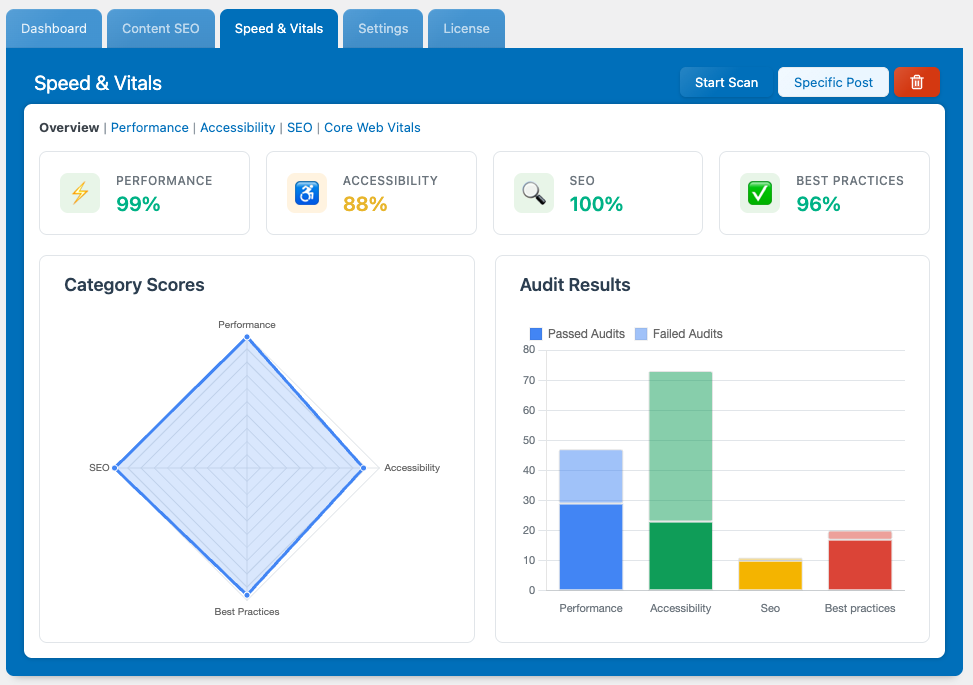The height and width of the screenshot is (685, 973).
Task: Go to the License tab
Action: pyautogui.click(x=466, y=28)
